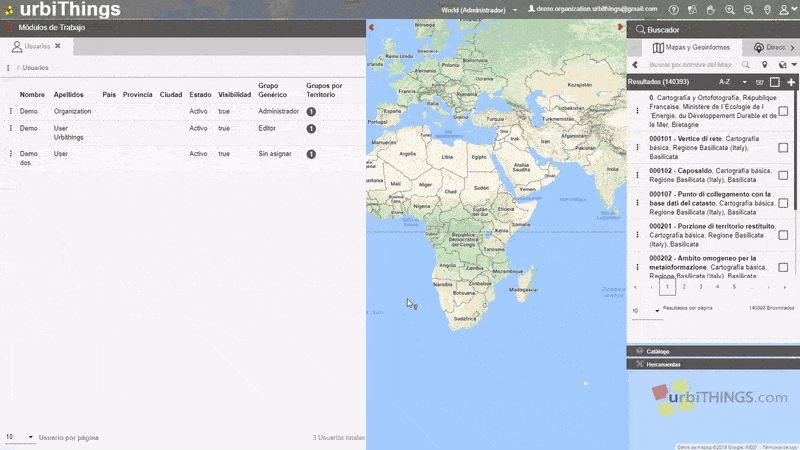The width and height of the screenshot is (800, 450).
Task: Open results-per-page dropdown in Buscador
Action: point(646,310)
